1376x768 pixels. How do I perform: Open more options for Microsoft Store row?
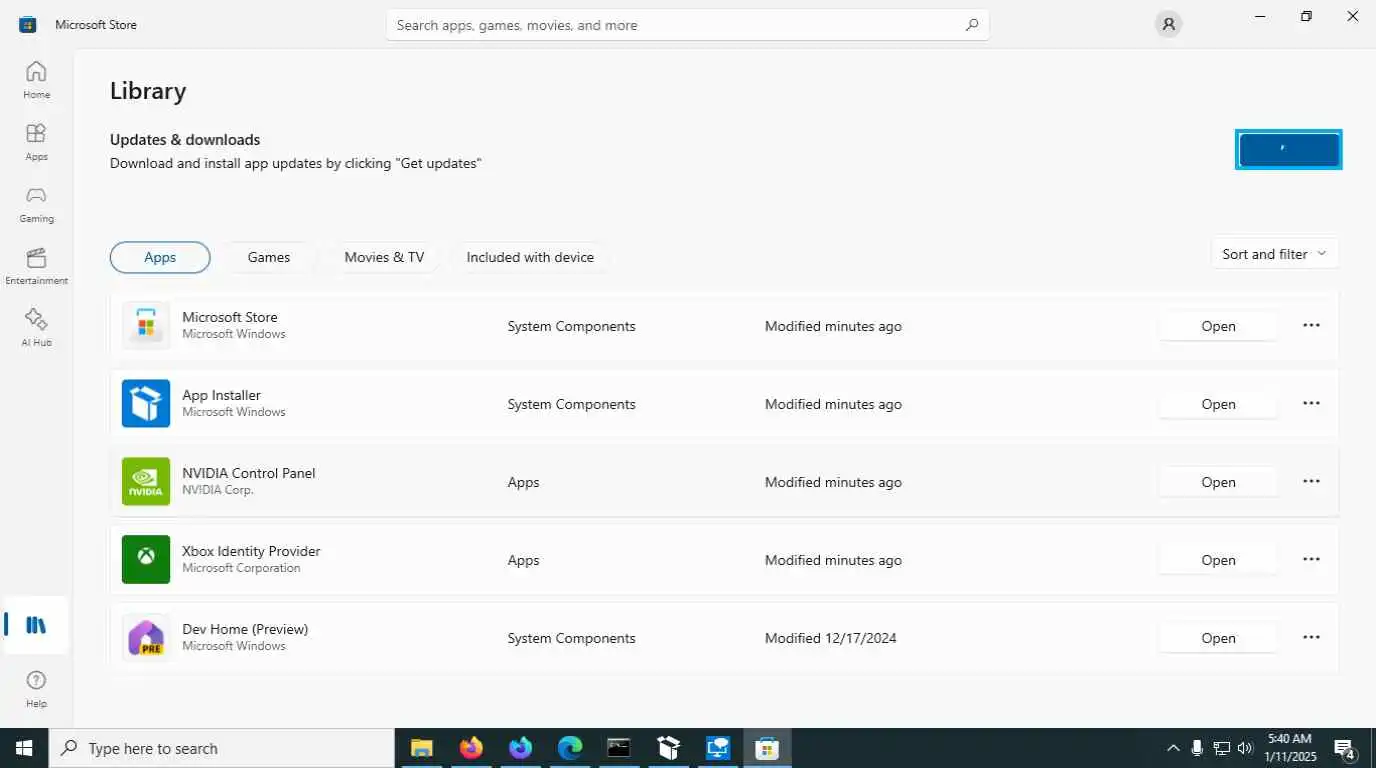click(1311, 325)
